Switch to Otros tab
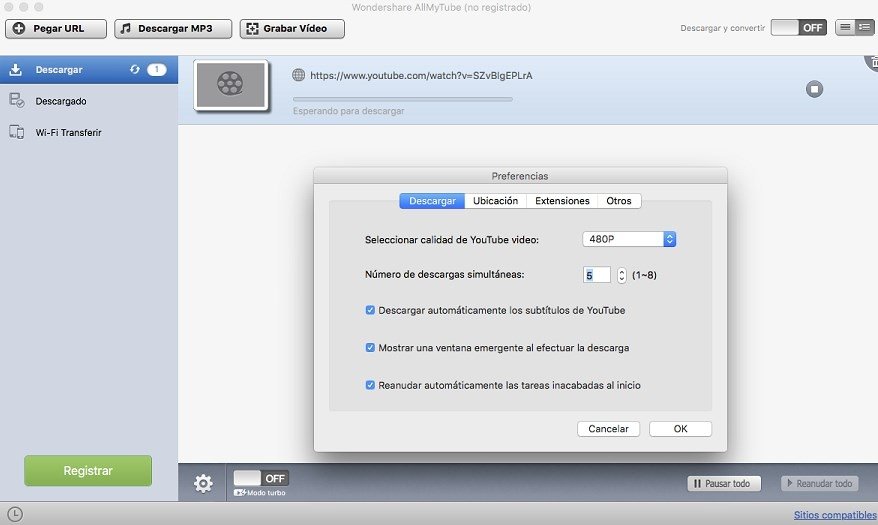Screen dimensions: 878x525 619,201
